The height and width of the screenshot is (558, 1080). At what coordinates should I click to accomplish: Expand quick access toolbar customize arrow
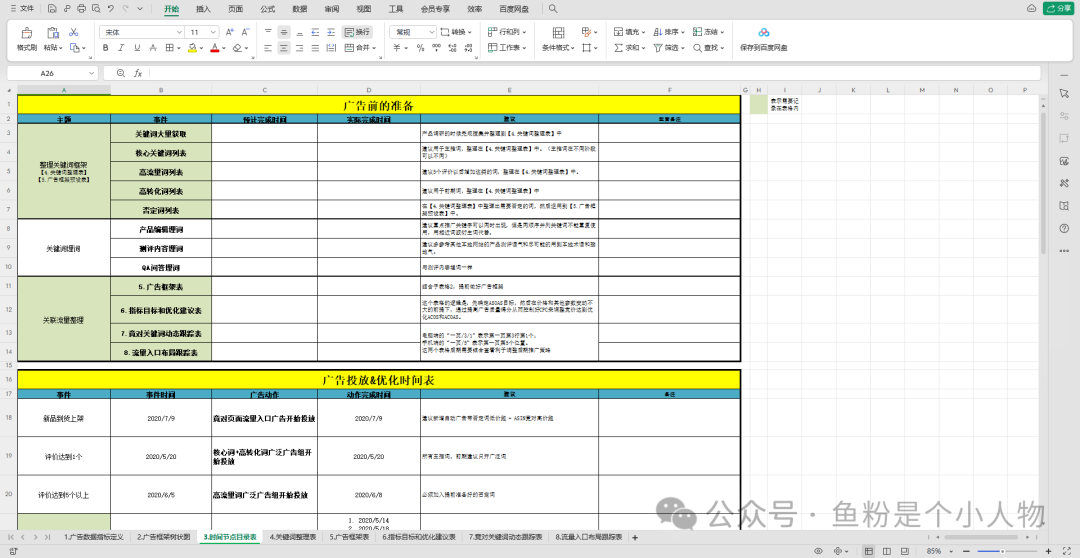[141, 9]
